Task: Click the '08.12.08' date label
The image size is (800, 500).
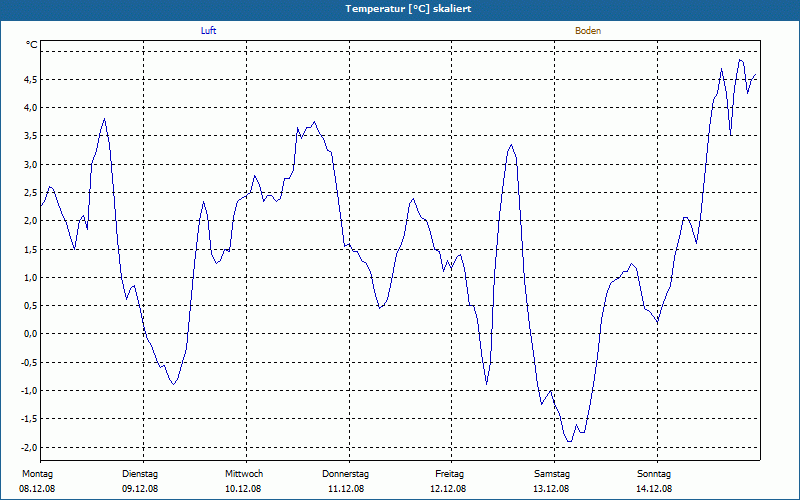Action: point(37,489)
